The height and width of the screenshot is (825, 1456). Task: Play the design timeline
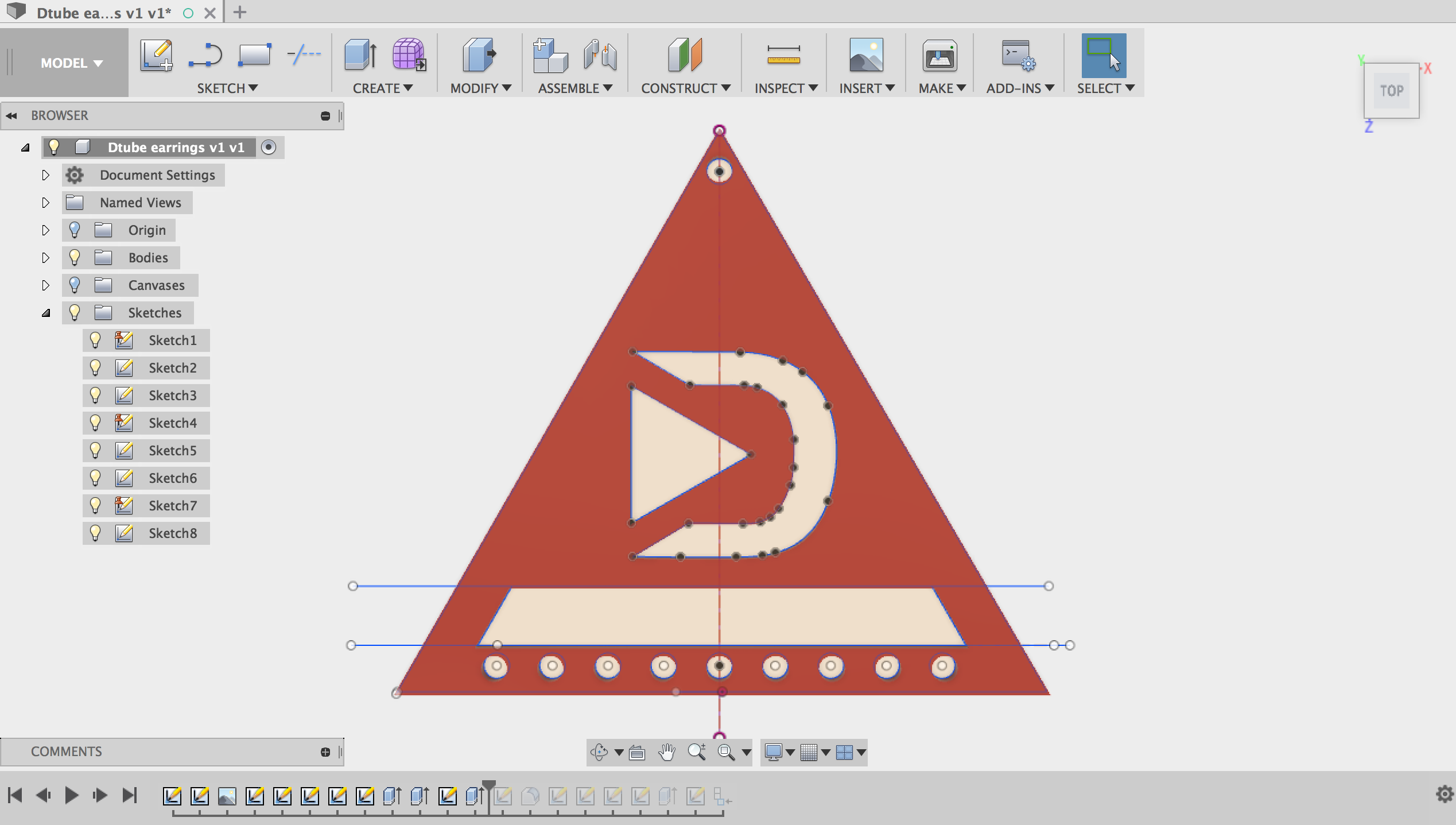[72, 795]
